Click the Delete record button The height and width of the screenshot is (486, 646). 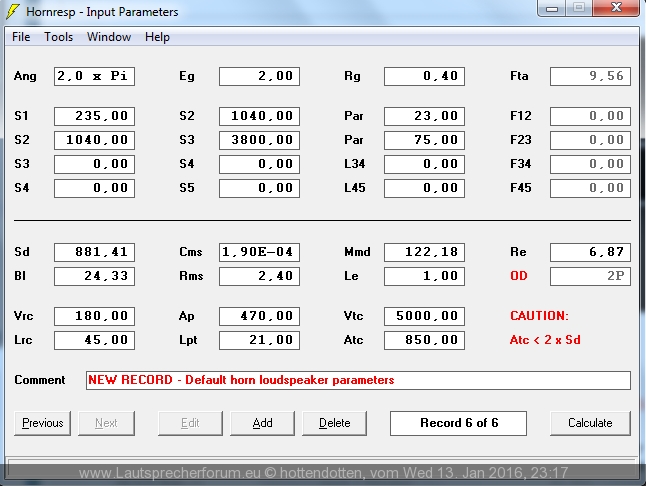coord(334,423)
